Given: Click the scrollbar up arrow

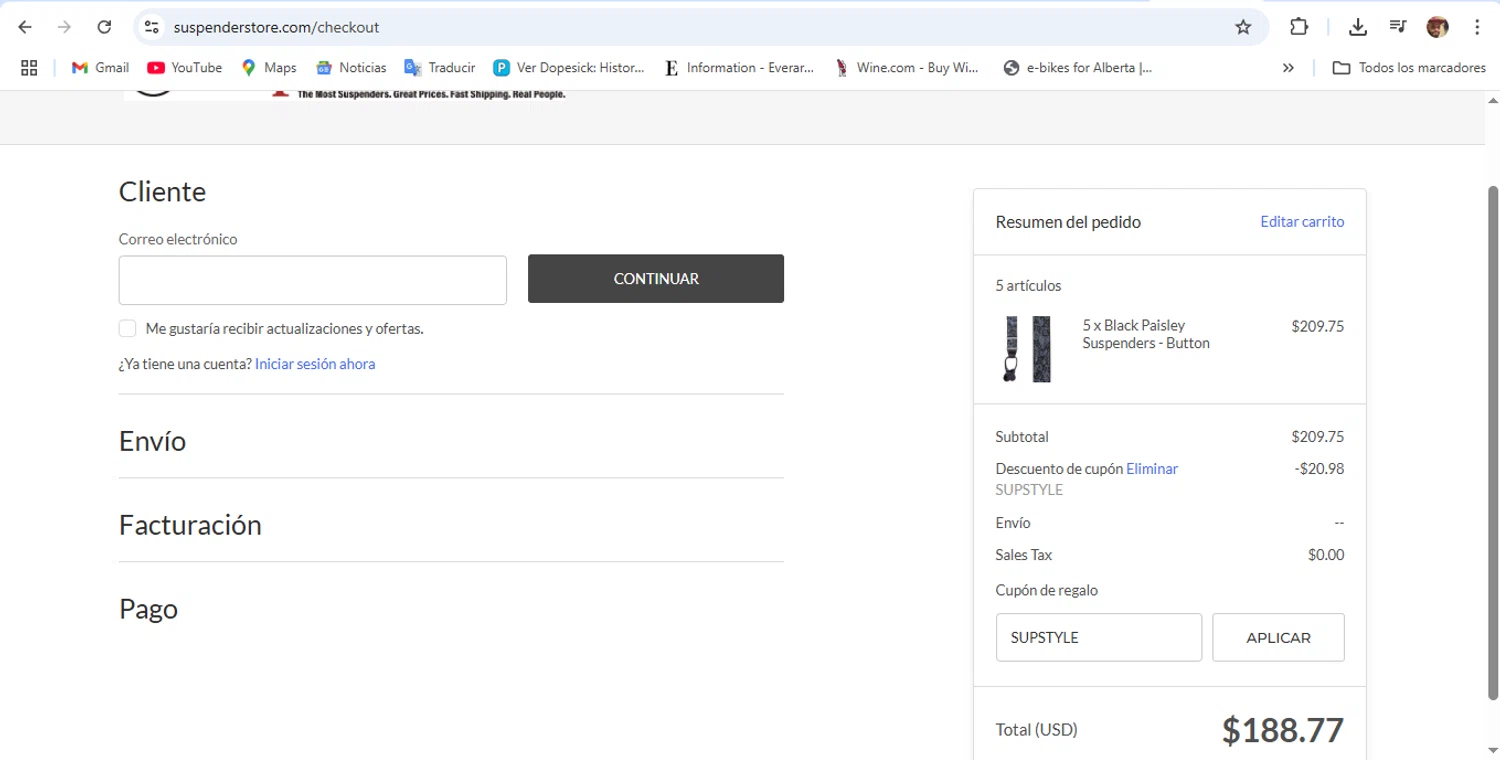Looking at the screenshot, I should click(x=1492, y=101).
